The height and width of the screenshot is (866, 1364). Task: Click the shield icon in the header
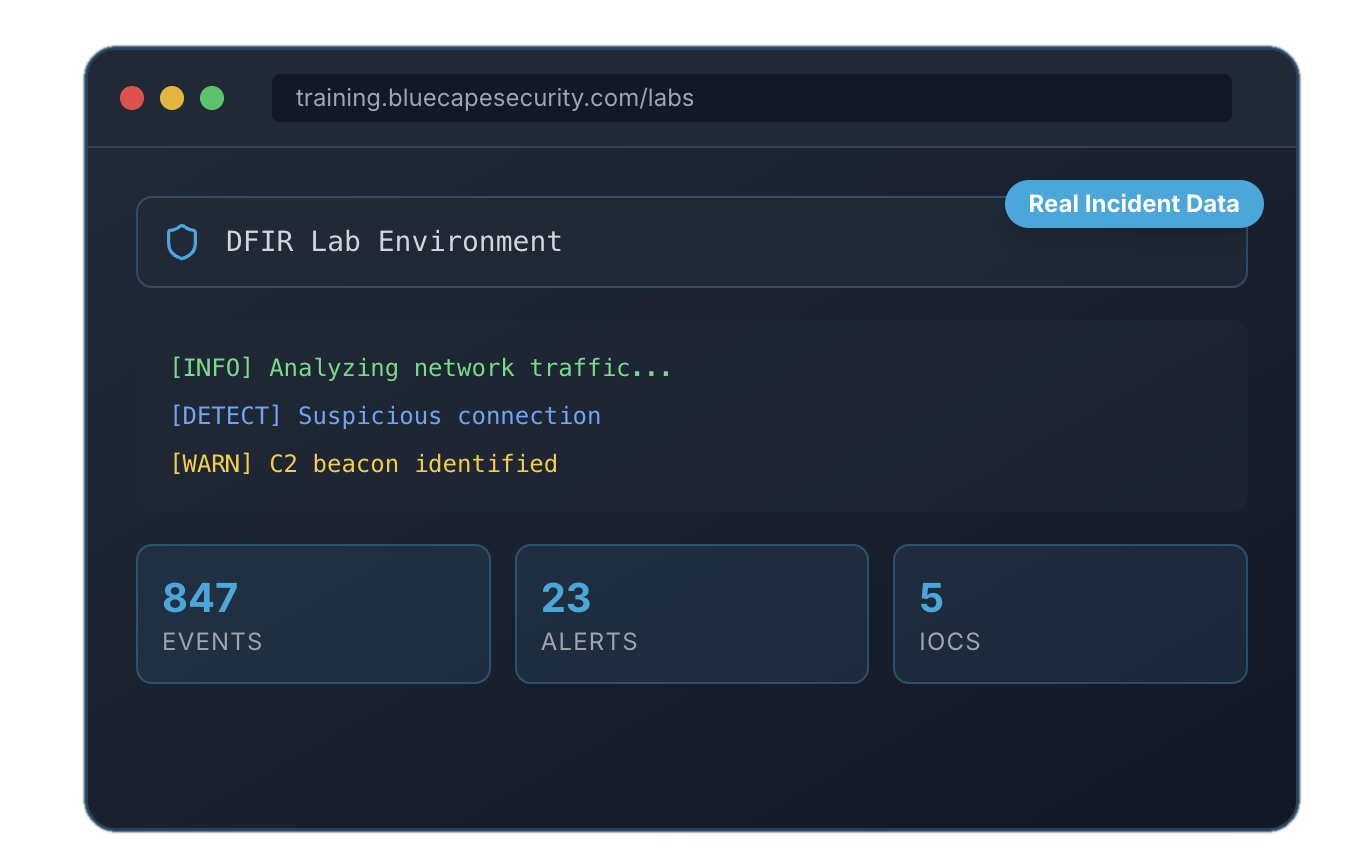[181, 242]
